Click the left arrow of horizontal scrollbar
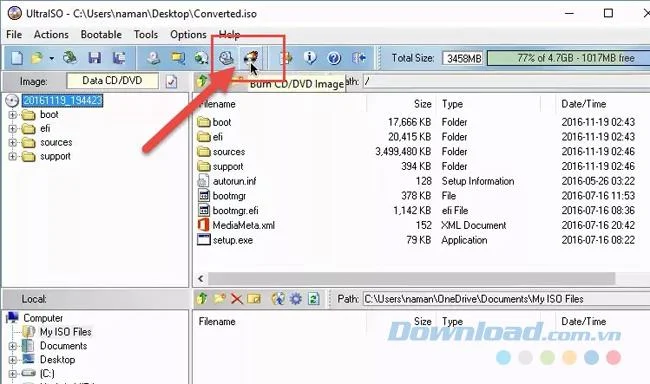 [201, 278]
